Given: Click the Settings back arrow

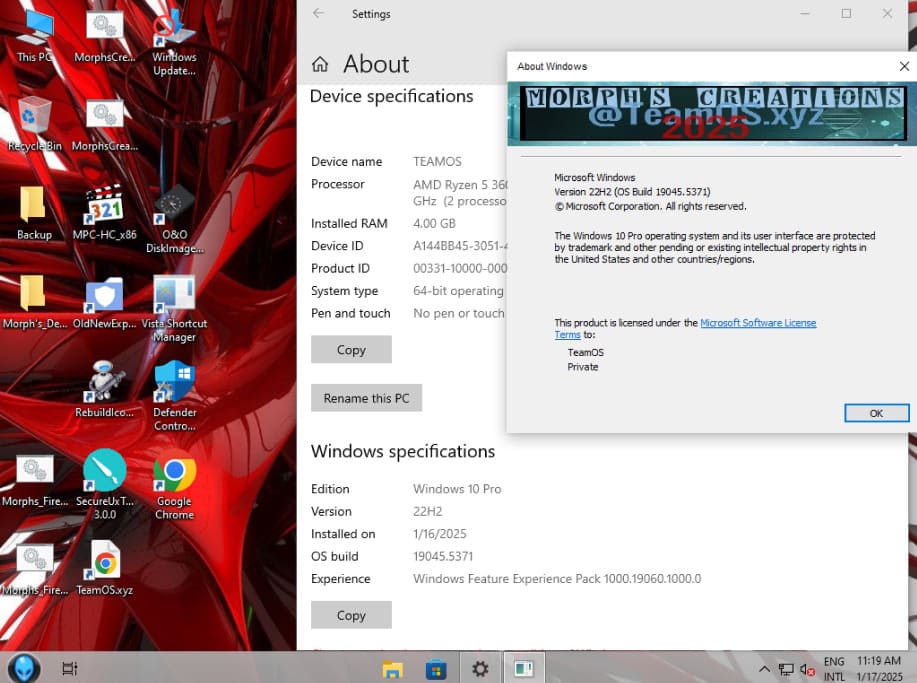Looking at the screenshot, I should click(318, 13).
